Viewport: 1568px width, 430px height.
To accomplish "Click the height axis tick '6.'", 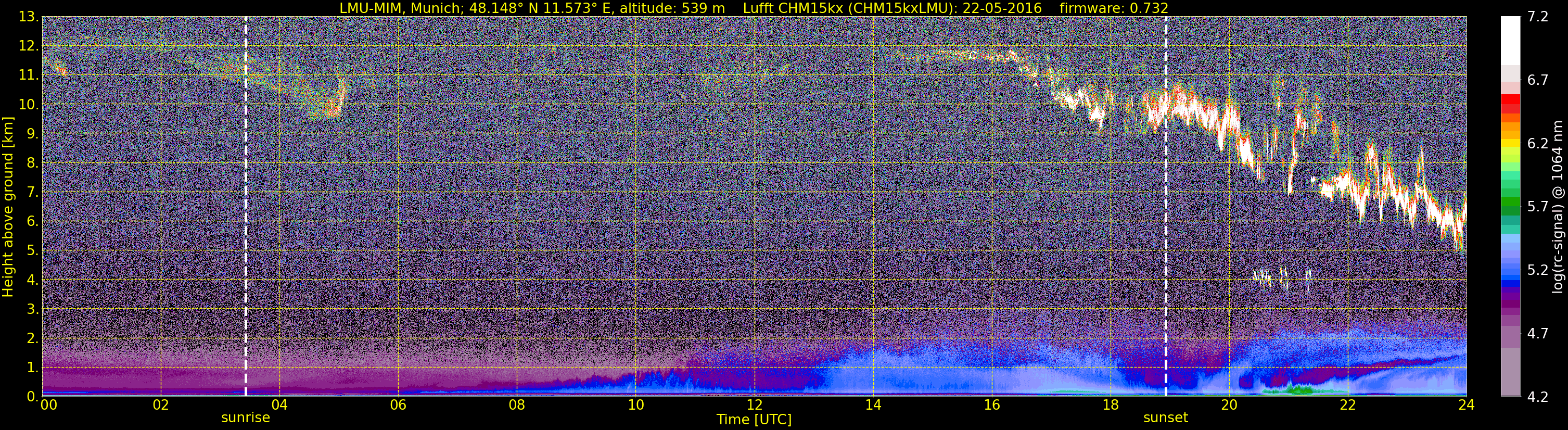I will 32,222.
